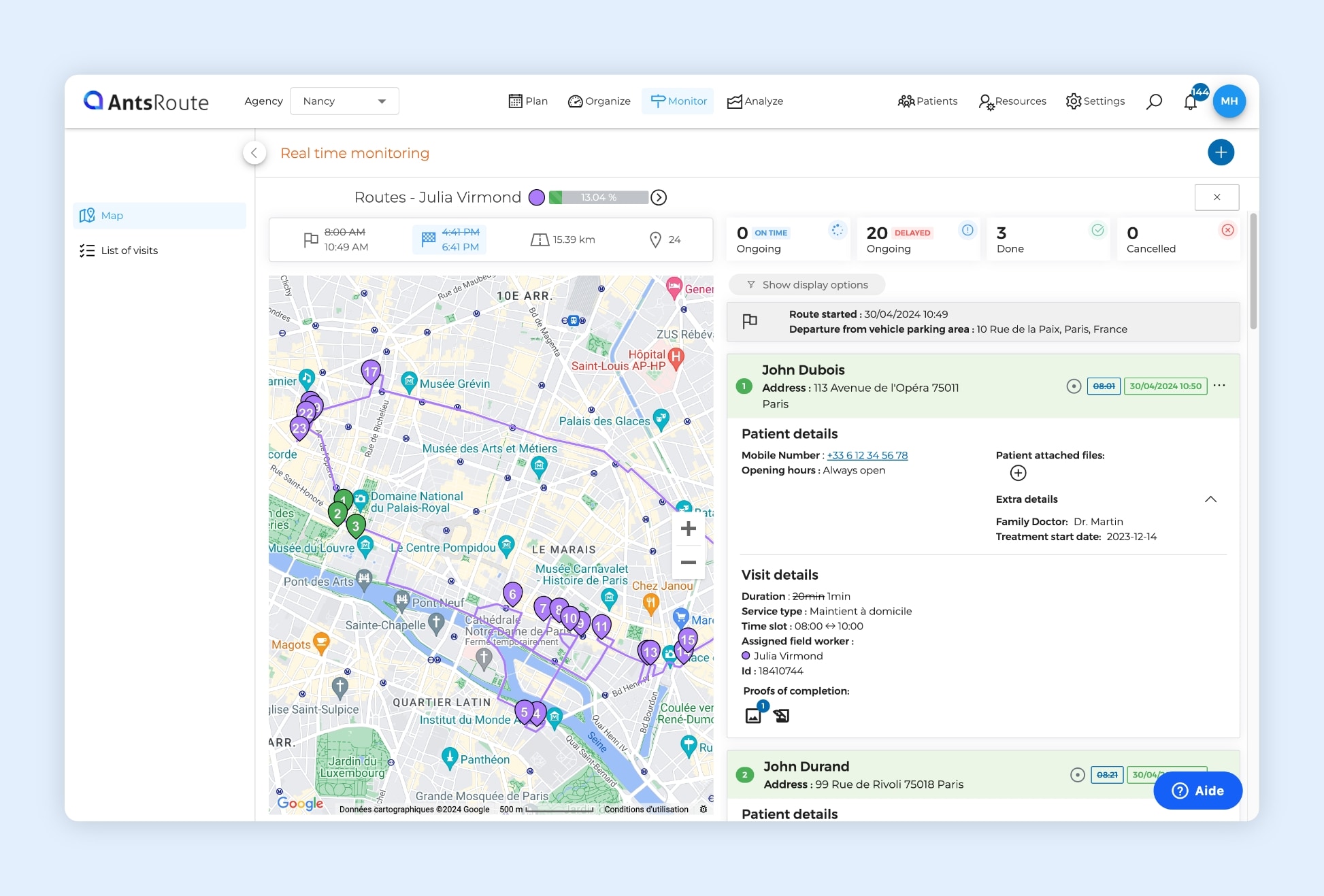Open the Analyze reports icon

(734, 101)
